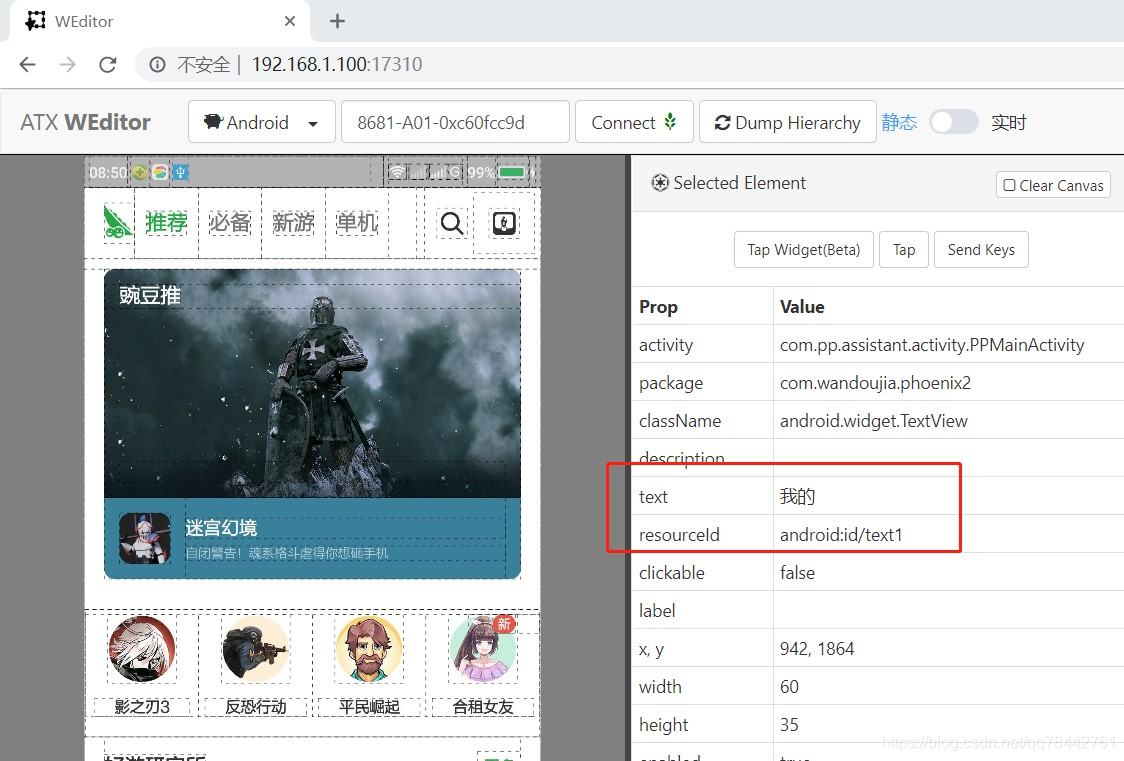Click the Wandoujia green logo icon
Viewport: 1124px width, 761px height.
(x=117, y=222)
